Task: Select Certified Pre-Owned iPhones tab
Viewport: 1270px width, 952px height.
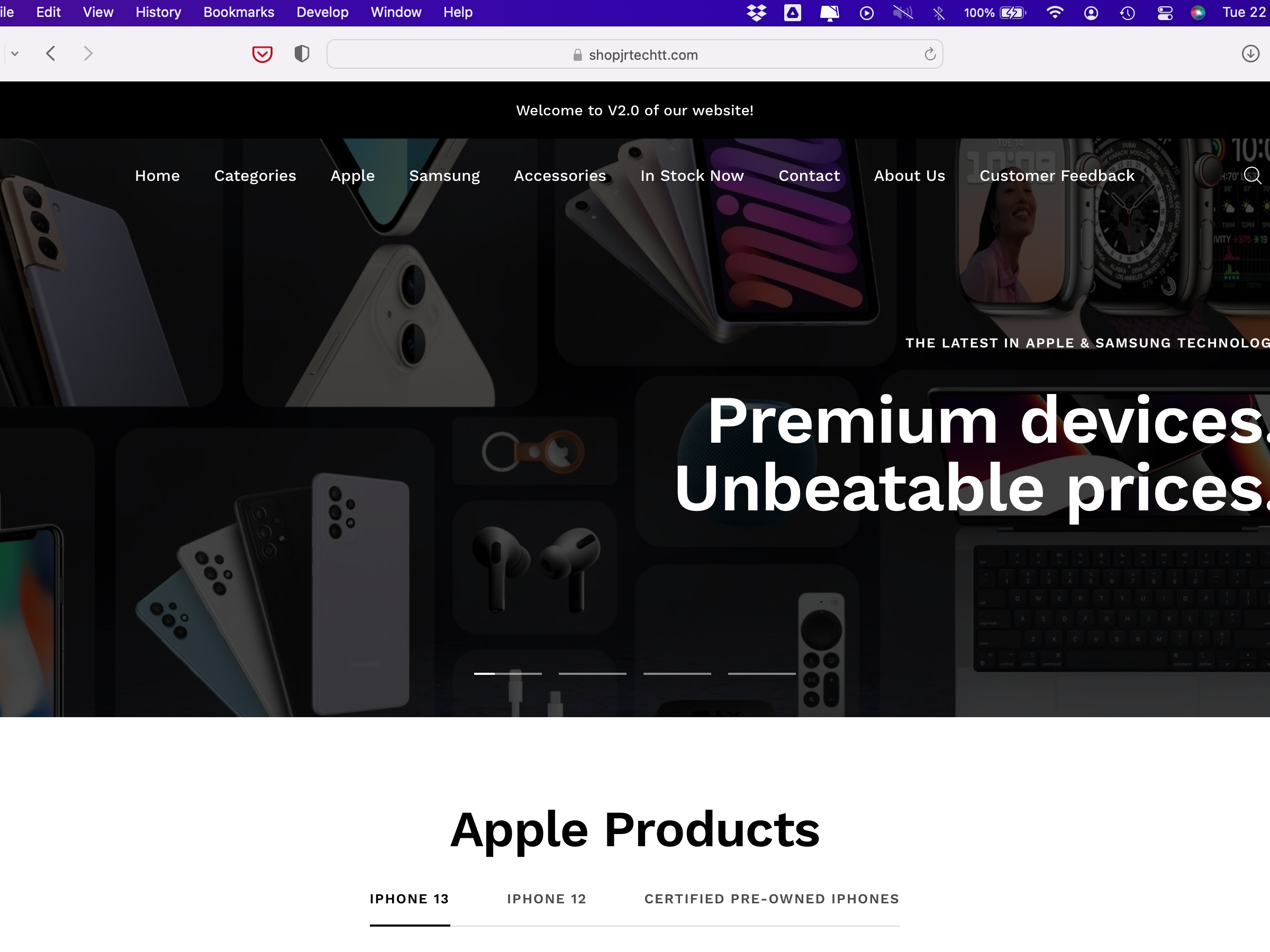Action: 772,899
